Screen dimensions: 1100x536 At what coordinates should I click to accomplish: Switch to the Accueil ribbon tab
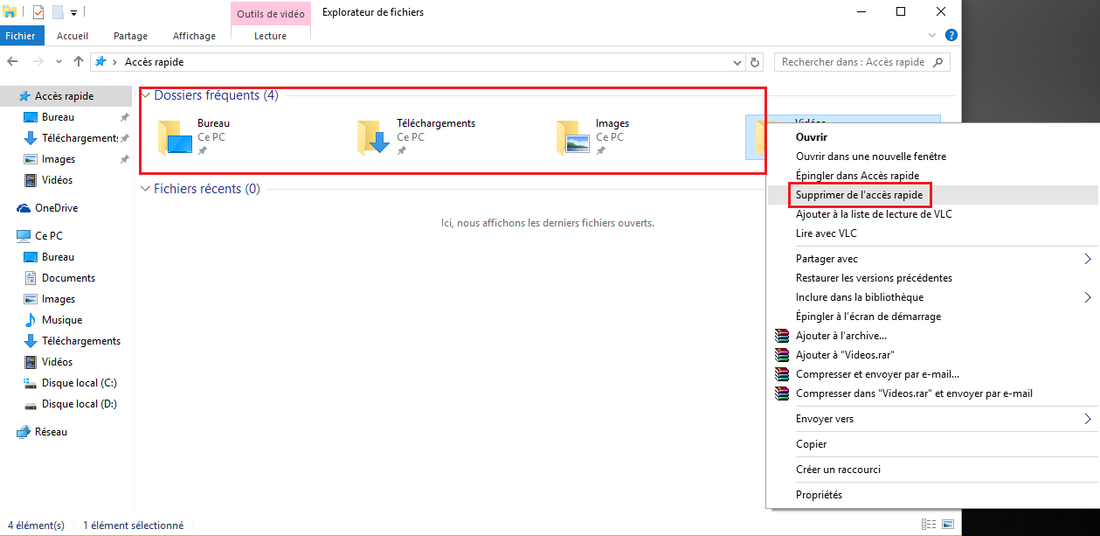click(72, 36)
